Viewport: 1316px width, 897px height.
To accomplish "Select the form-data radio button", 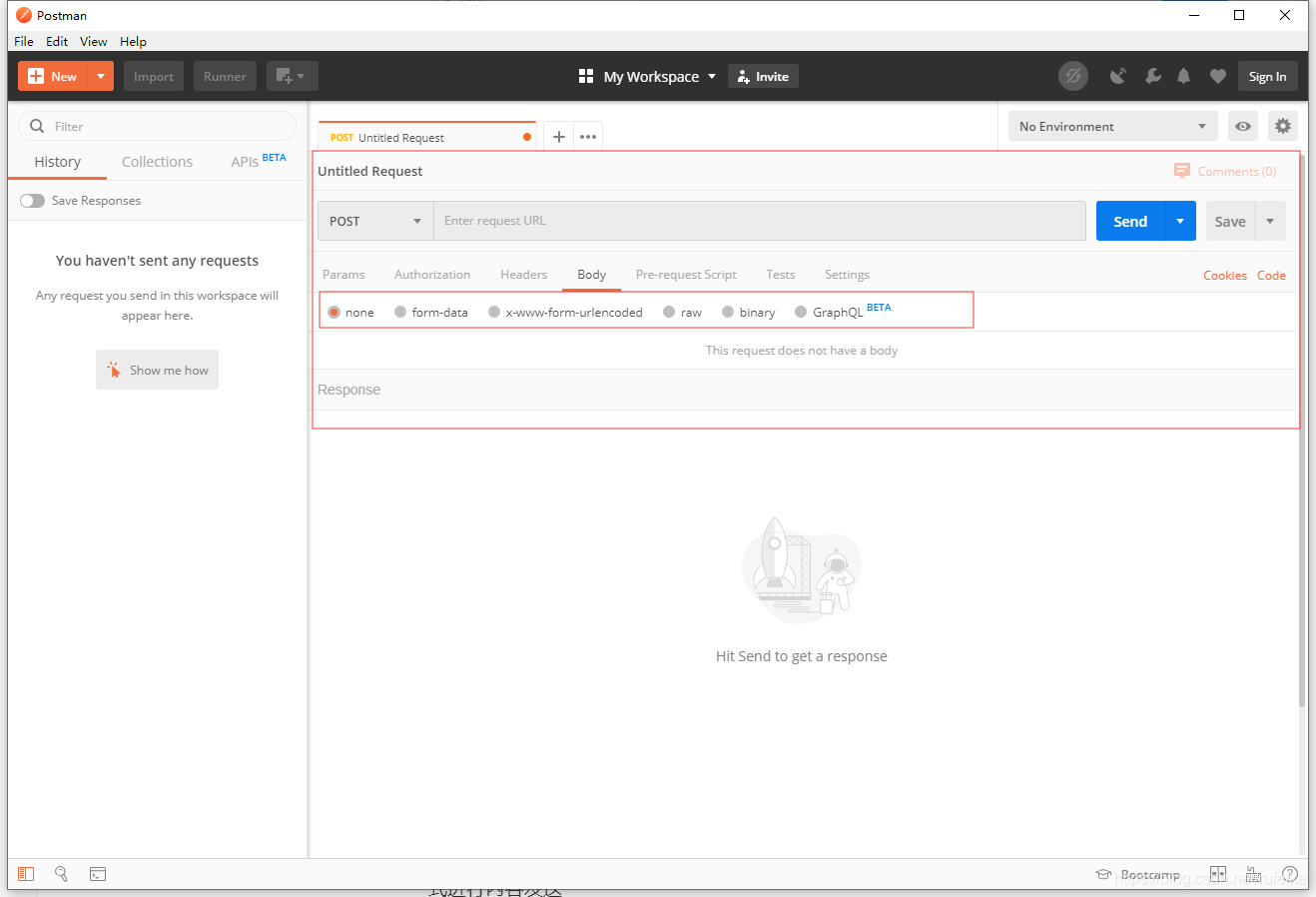I will 400,312.
